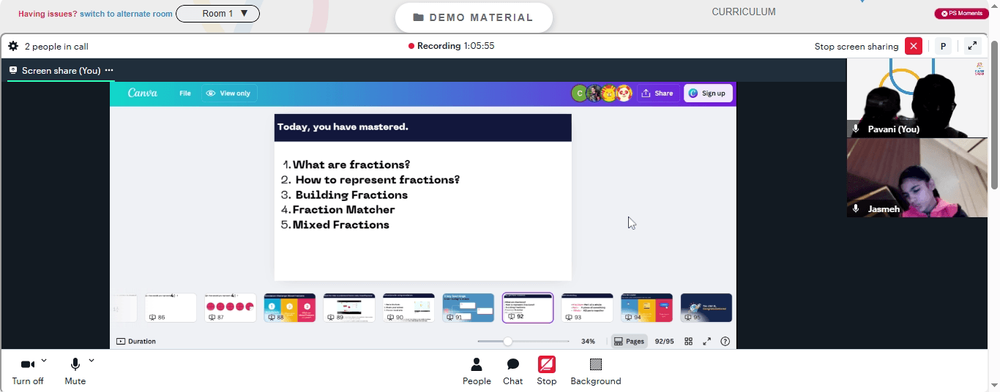Open Chat panel
1000x392 pixels.
(513, 372)
